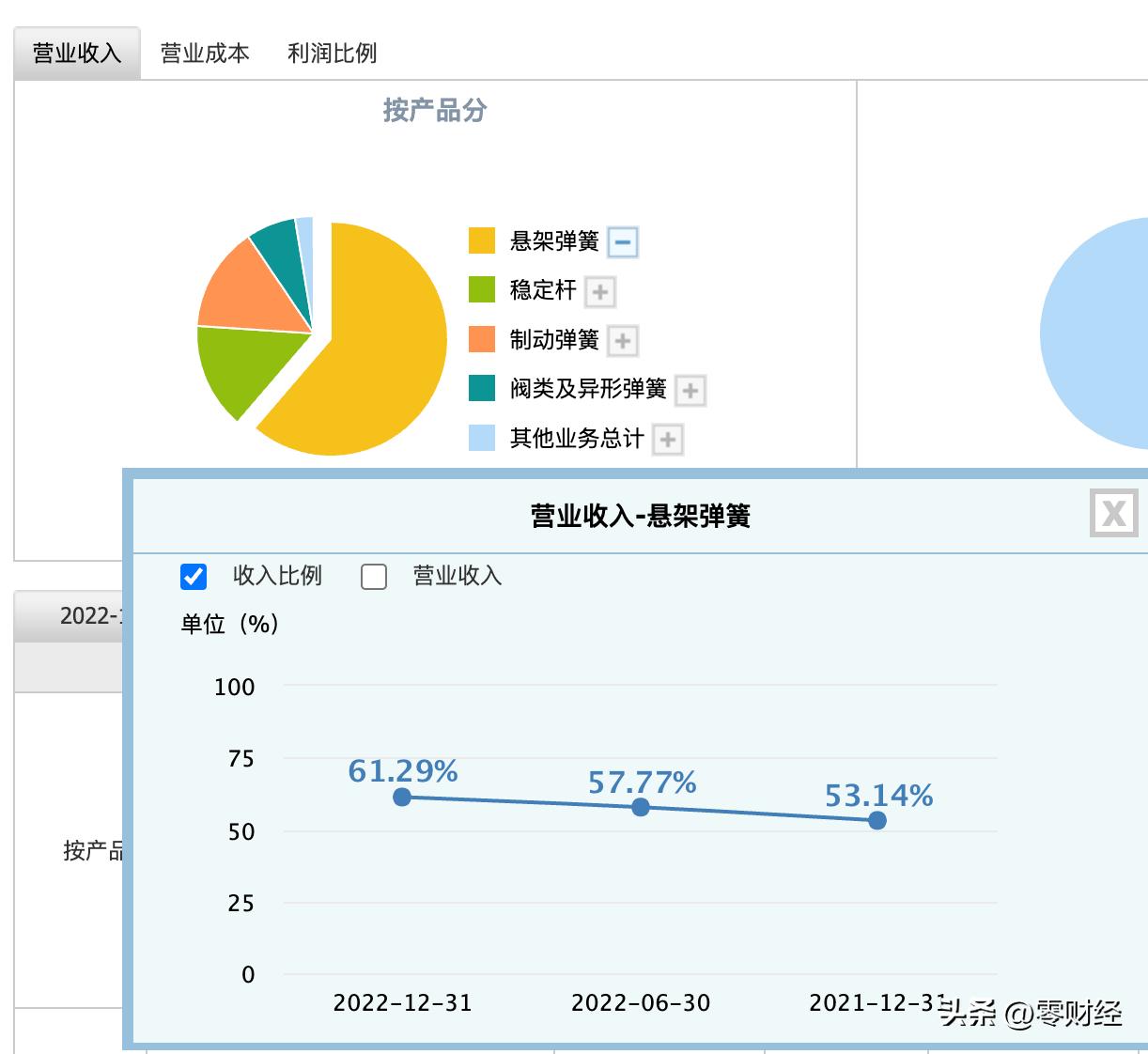Screen dimensions: 1148x1054
Task: Open the 利润比例 tab
Action: tap(332, 54)
